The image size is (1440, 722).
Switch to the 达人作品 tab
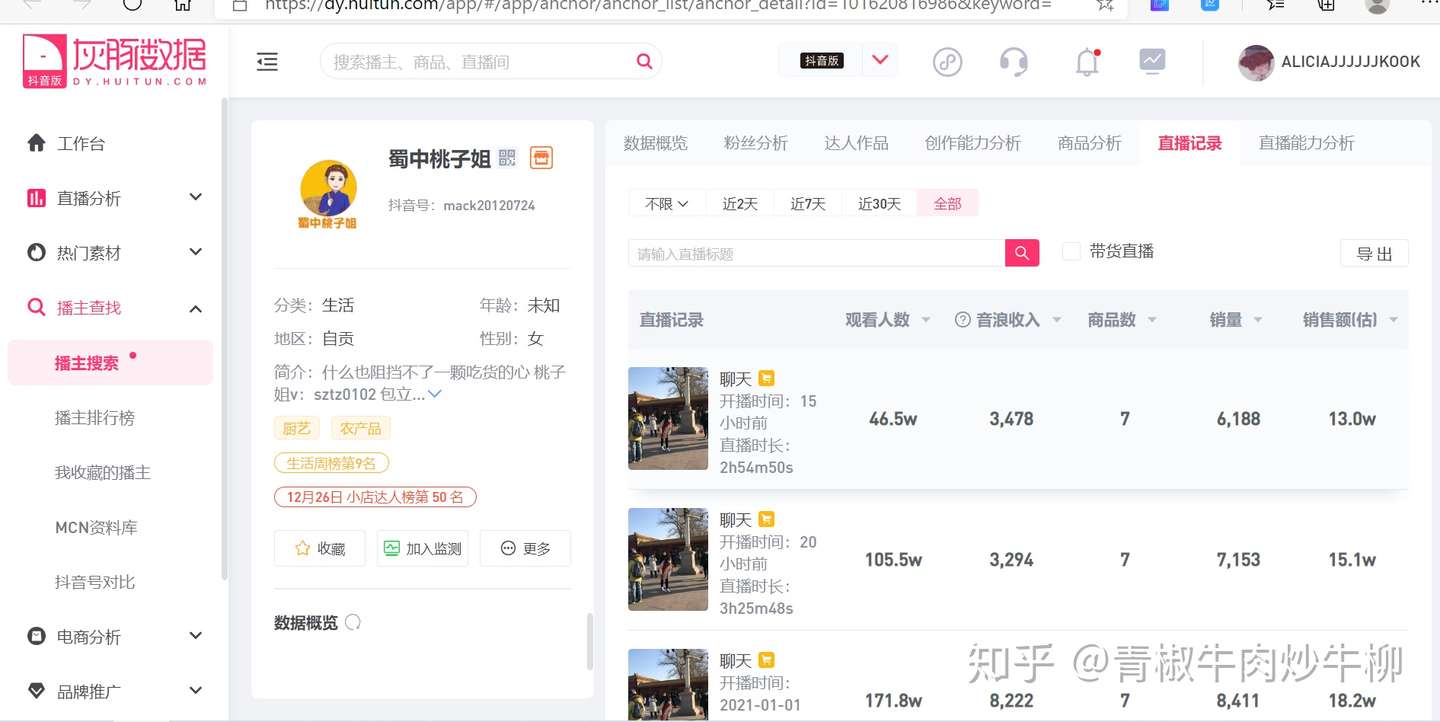point(856,143)
